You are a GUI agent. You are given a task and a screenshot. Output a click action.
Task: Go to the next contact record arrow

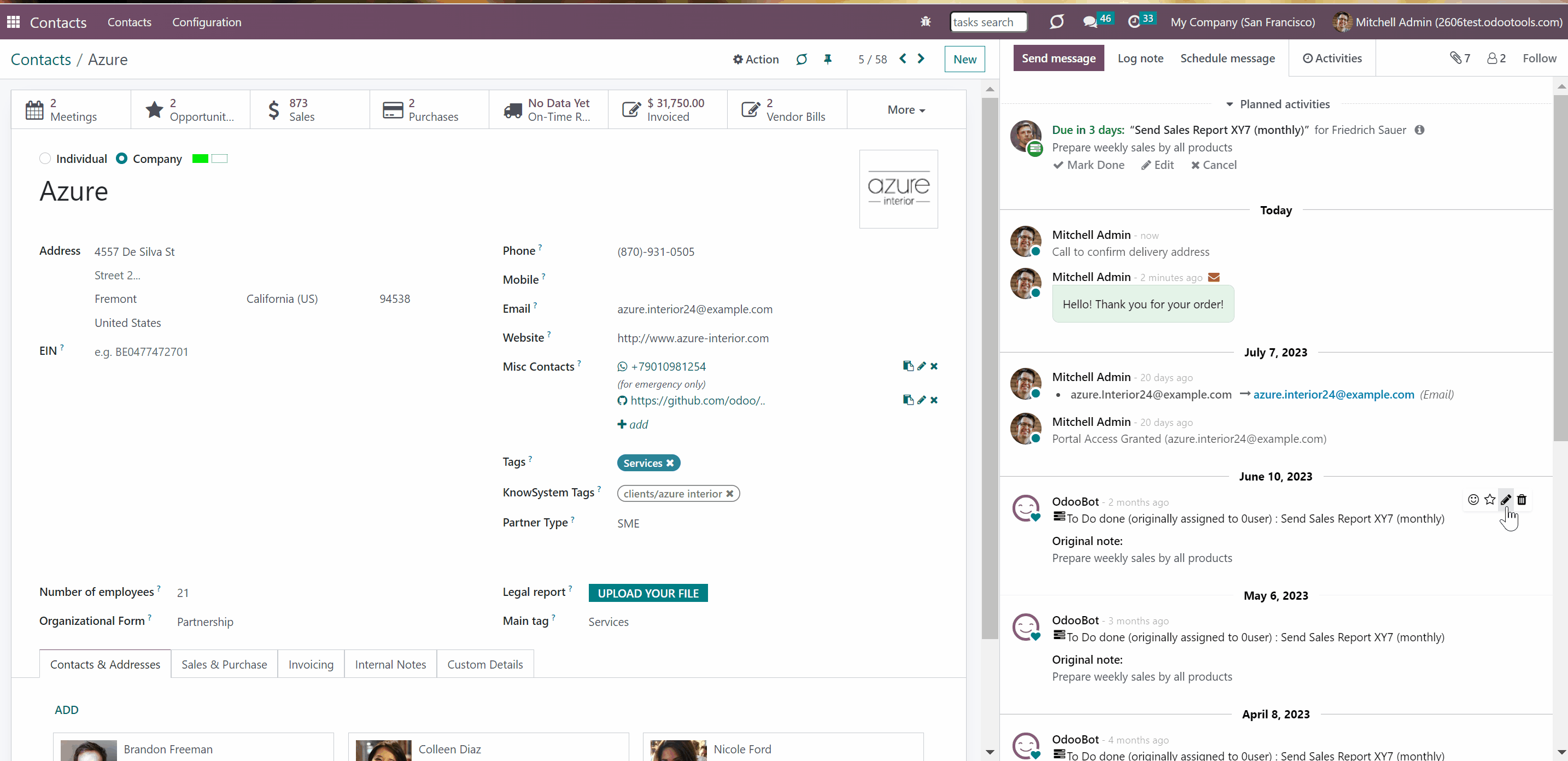click(x=921, y=58)
